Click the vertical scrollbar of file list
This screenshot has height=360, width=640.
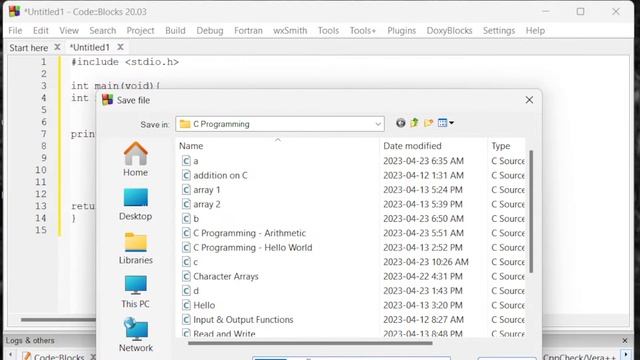(x=531, y=211)
